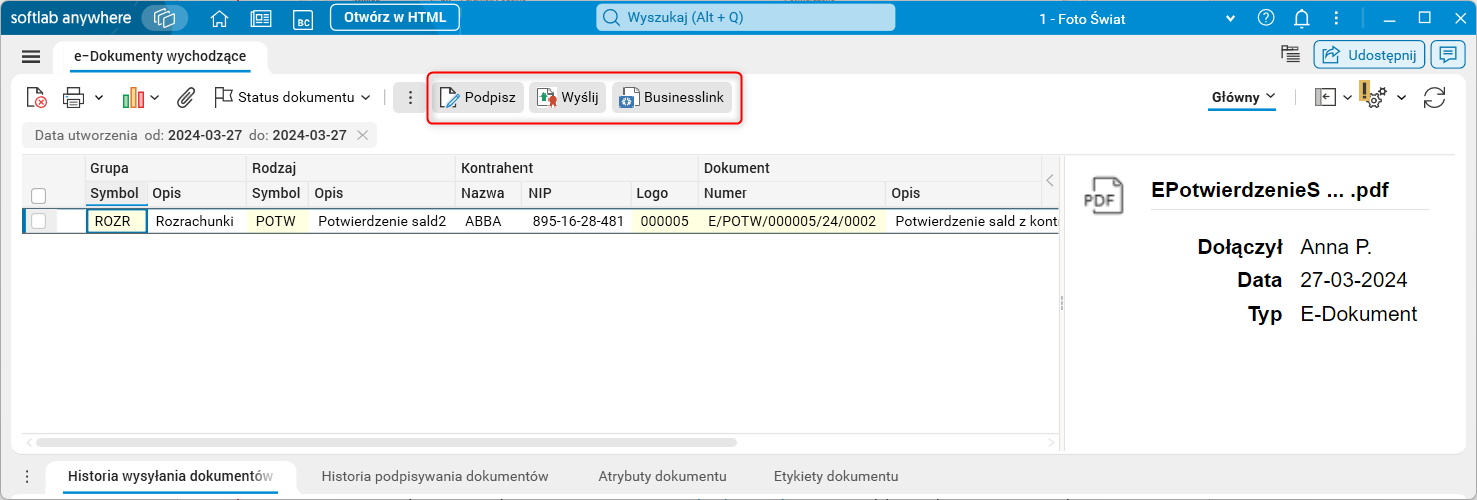1477x500 pixels.
Task: Click the printer icon
Action: click(x=74, y=97)
